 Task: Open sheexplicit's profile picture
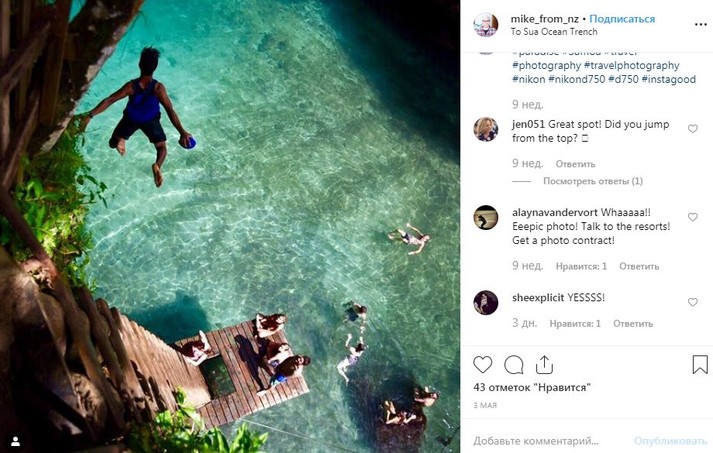click(486, 302)
